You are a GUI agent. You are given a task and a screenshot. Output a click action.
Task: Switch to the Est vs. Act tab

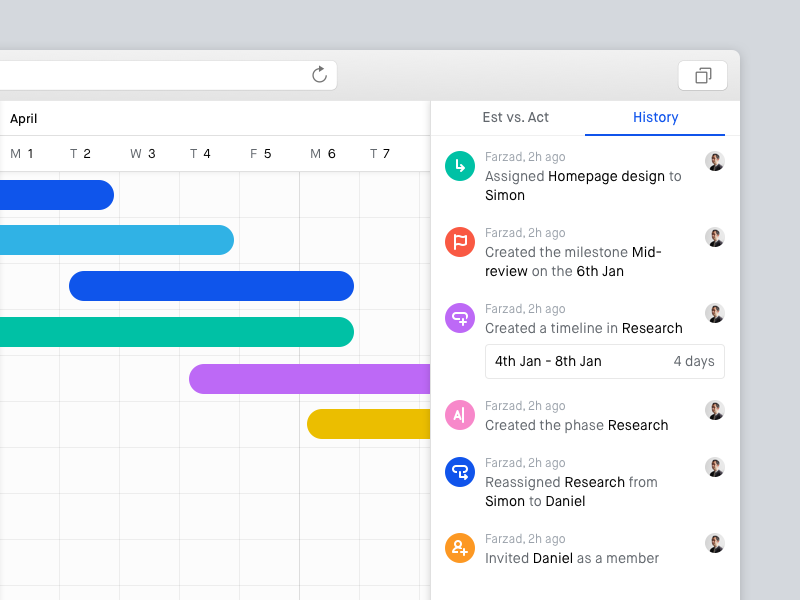tap(515, 117)
